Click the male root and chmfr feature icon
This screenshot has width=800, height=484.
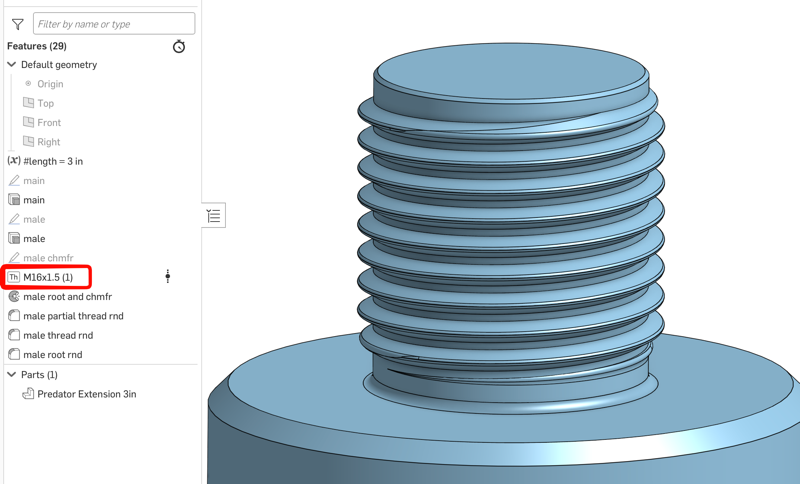(14, 297)
